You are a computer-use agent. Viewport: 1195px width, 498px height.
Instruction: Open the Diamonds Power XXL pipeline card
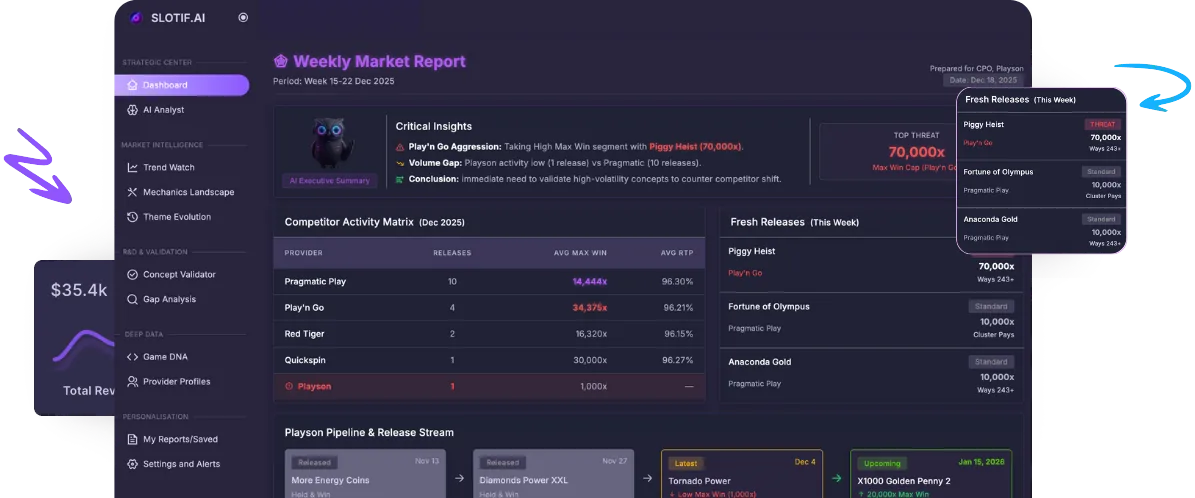[x=553, y=474]
